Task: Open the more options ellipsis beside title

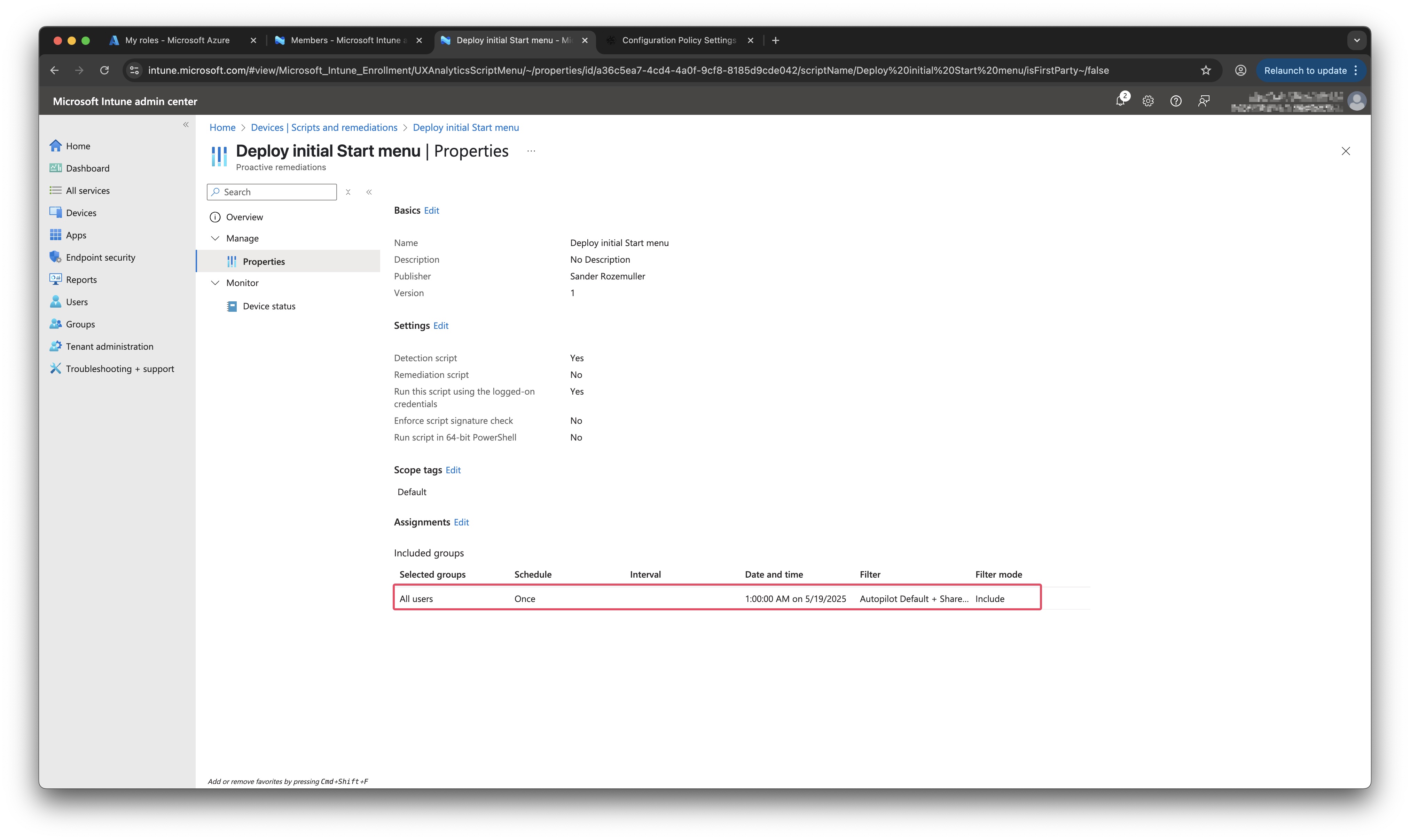Action: tap(531, 151)
